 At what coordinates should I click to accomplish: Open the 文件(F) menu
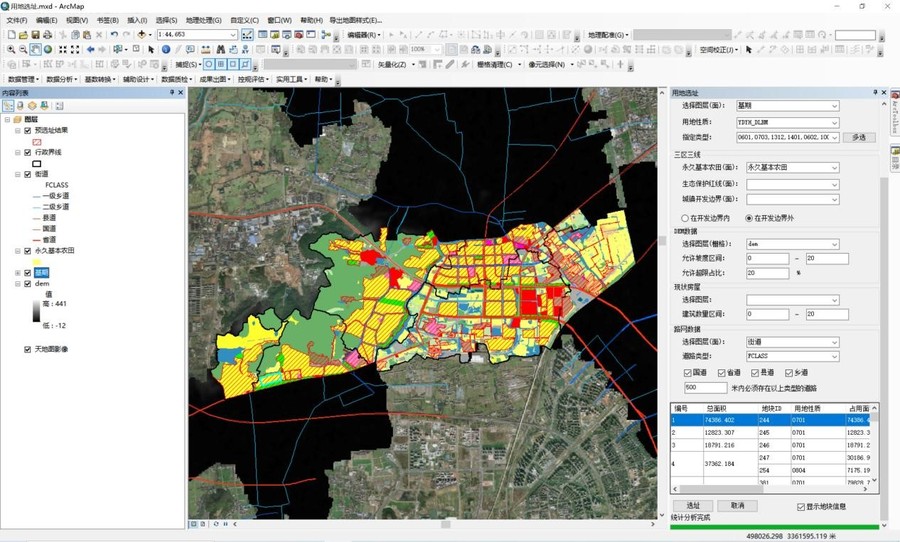point(16,20)
